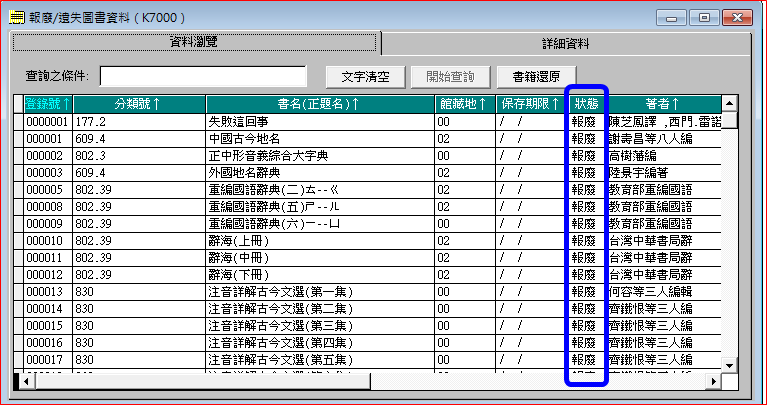This screenshot has width=767, height=405.
Task: Select author cell 高樹藩編
Action: click(664, 156)
